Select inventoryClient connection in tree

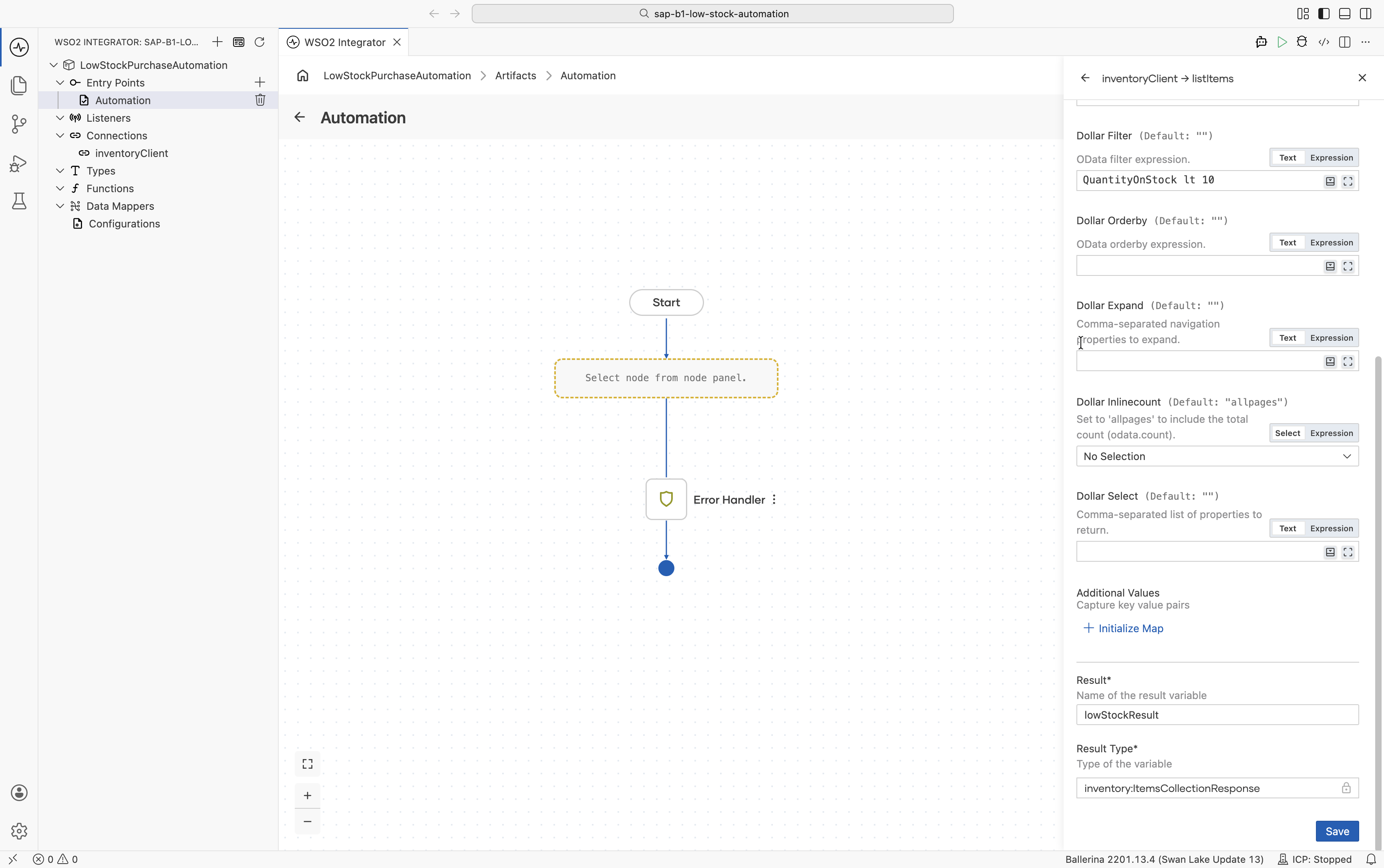[x=131, y=153]
